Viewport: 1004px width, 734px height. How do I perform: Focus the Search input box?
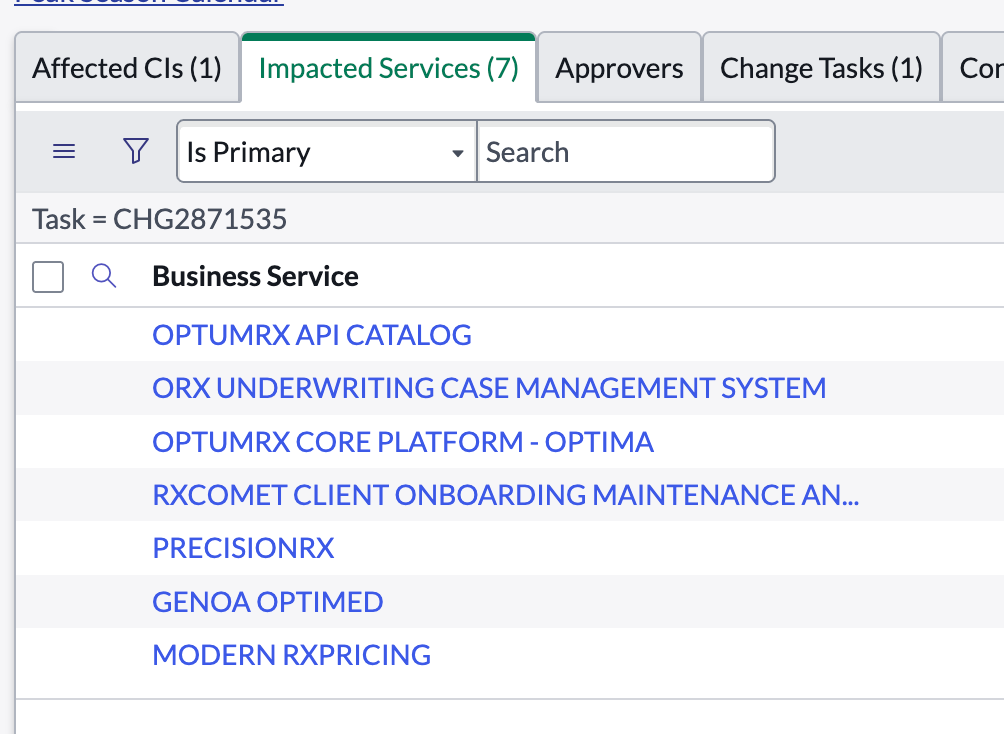pos(626,152)
